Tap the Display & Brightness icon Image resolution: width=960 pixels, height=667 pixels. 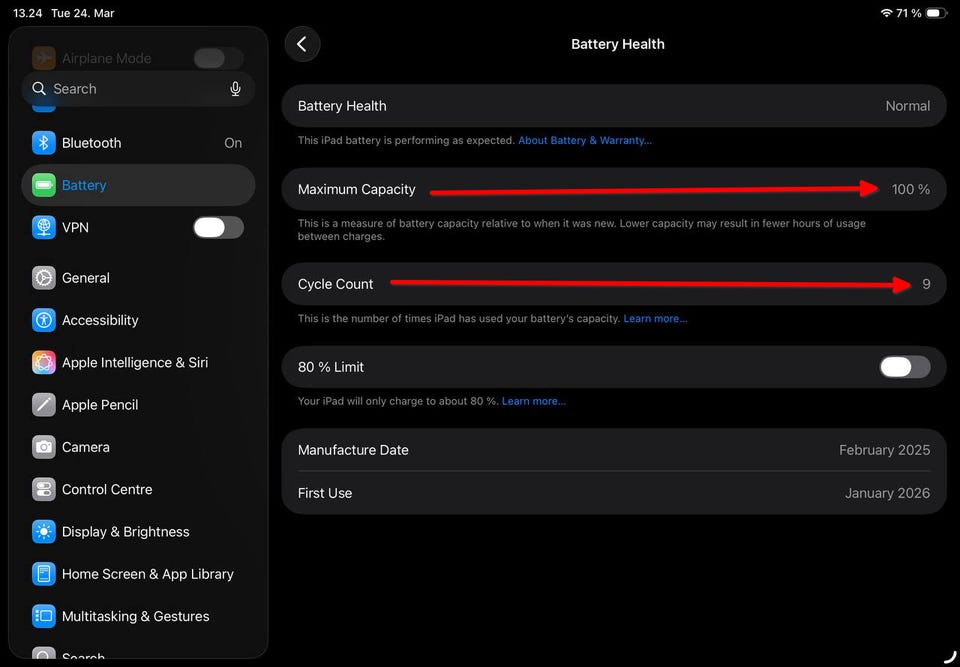(43, 532)
